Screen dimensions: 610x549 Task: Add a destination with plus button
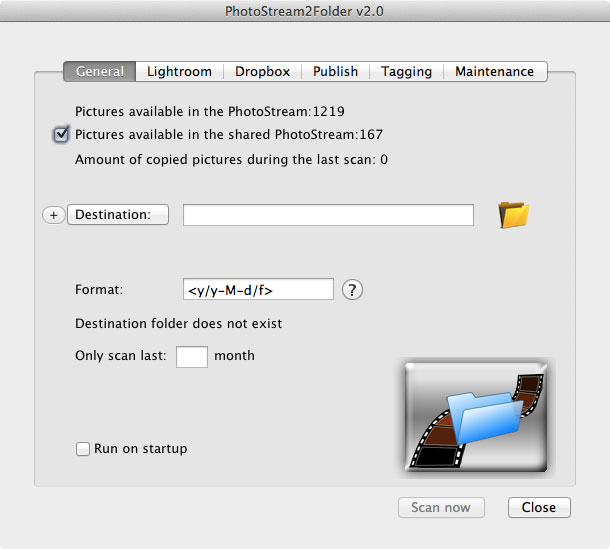[x=54, y=215]
